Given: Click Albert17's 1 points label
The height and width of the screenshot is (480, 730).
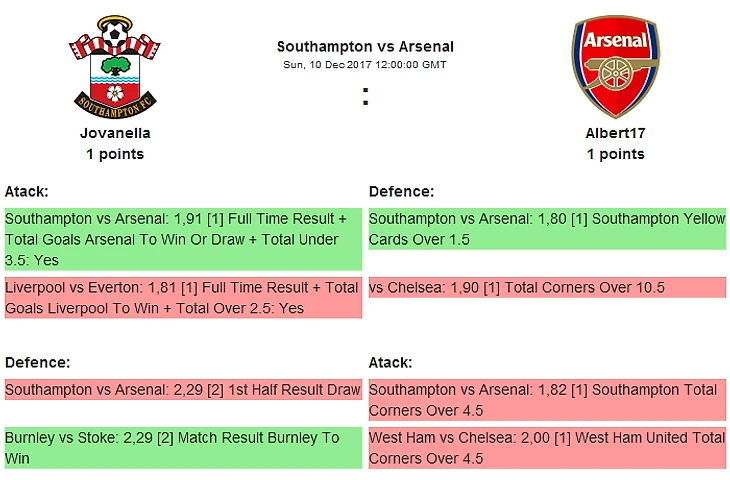Looking at the screenshot, I should click(615, 154).
